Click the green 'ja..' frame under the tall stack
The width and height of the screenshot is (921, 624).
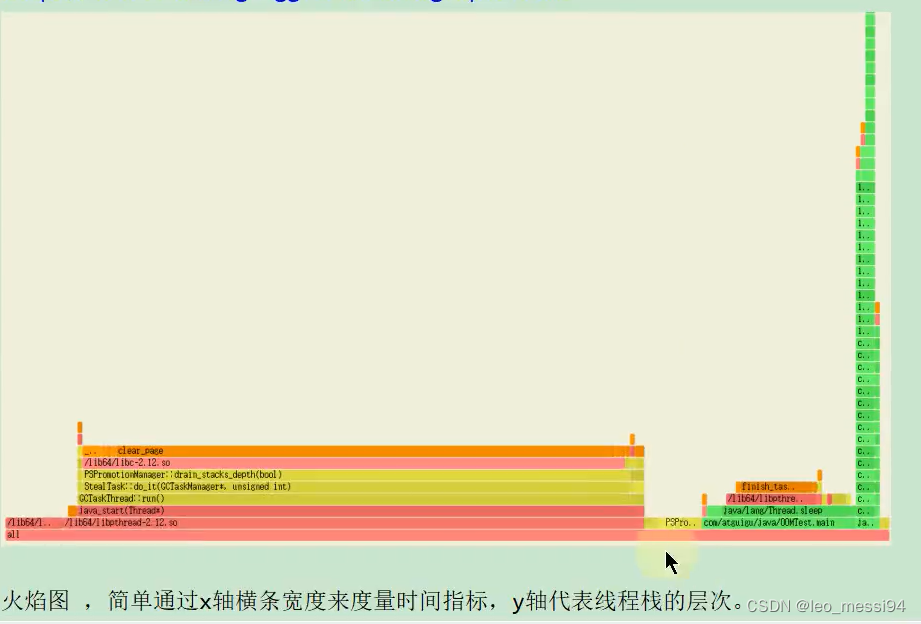(x=868, y=523)
